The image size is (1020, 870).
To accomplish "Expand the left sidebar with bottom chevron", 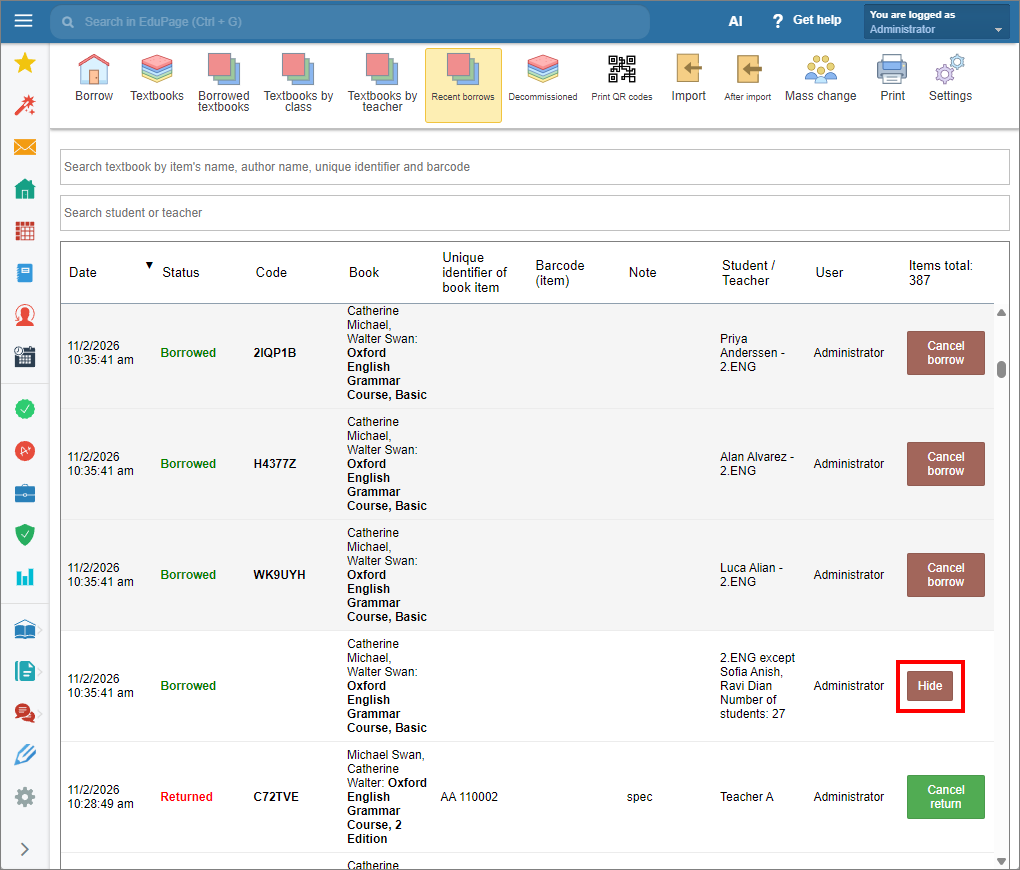I will click(x=25, y=849).
